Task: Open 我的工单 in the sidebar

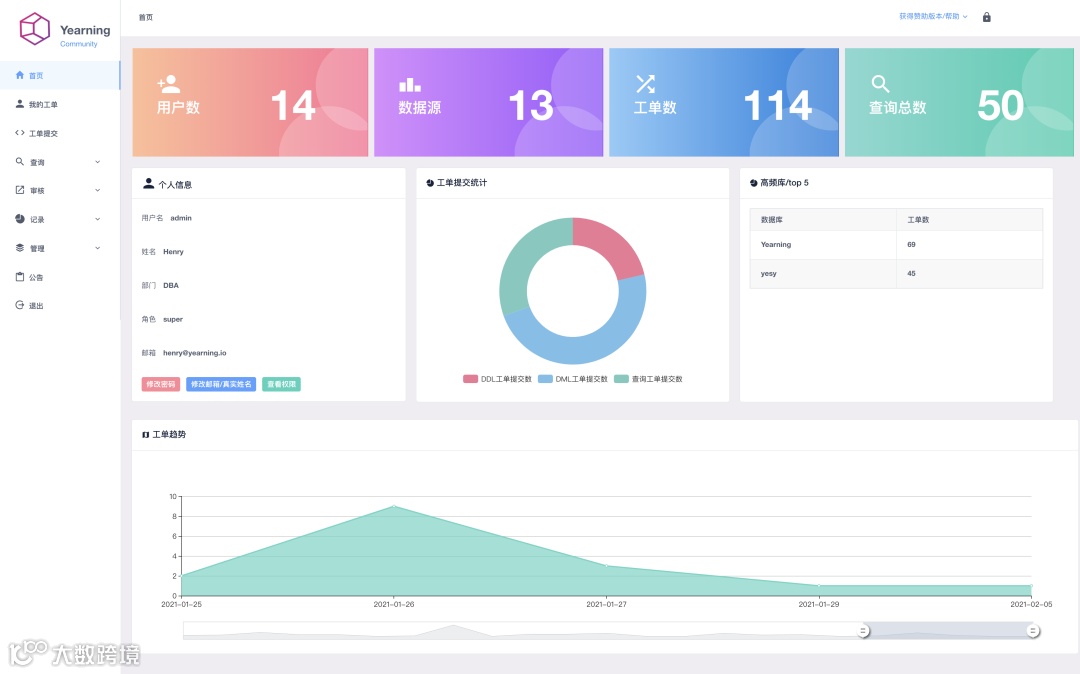Action: tap(60, 104)
